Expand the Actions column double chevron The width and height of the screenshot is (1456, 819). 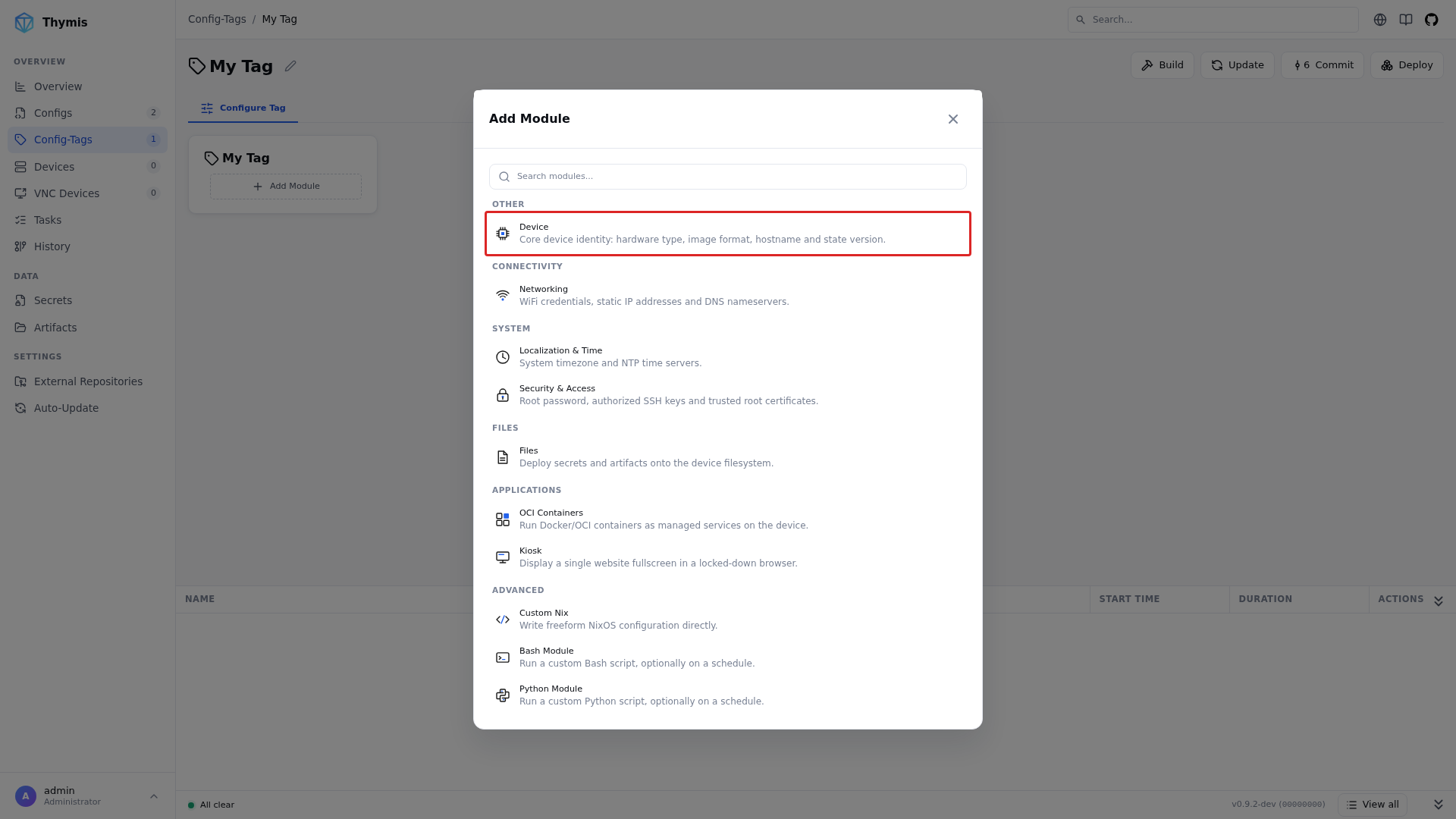click(x=1438, y=601)
